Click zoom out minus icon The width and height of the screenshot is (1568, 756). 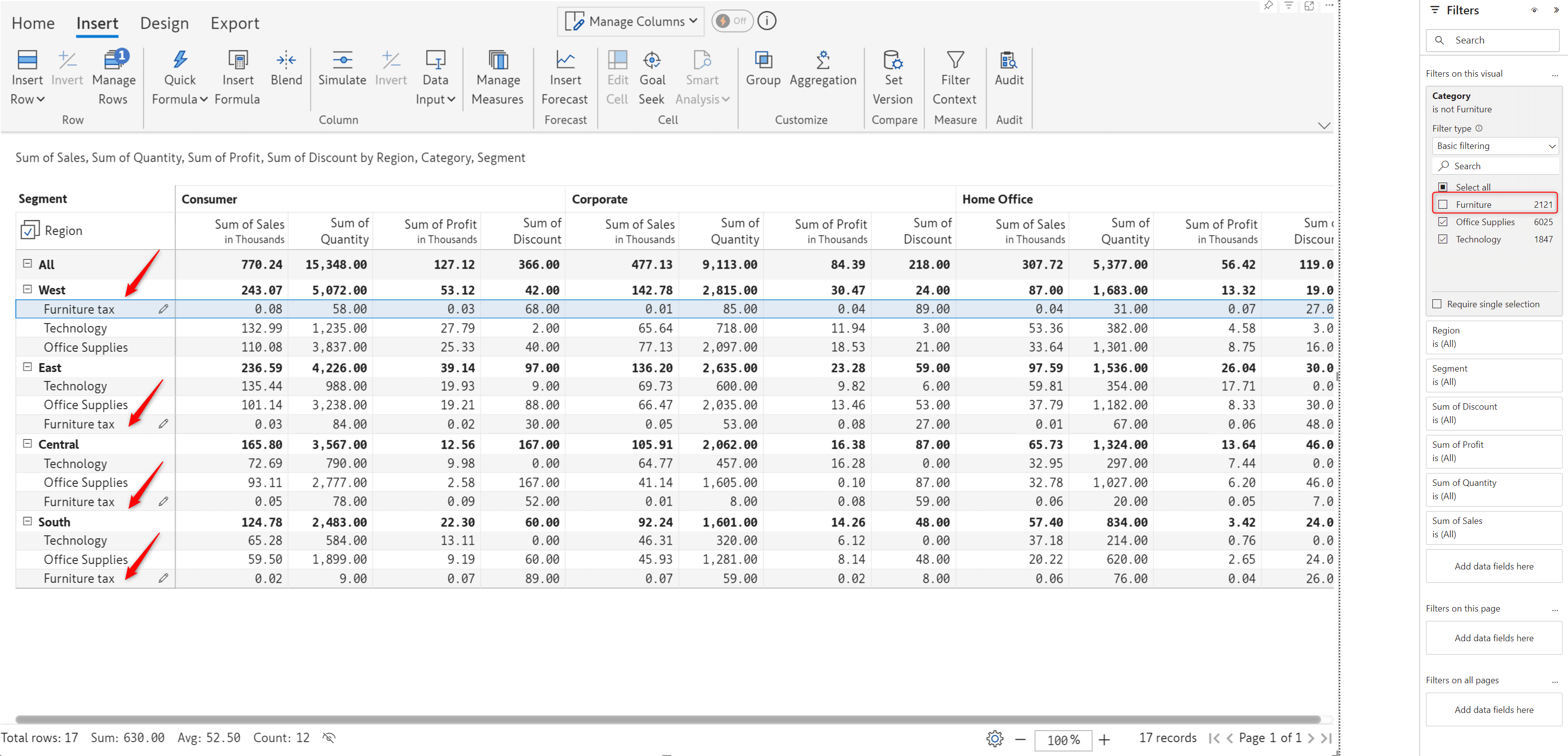pyautogui.click(x=1020, y=740)
